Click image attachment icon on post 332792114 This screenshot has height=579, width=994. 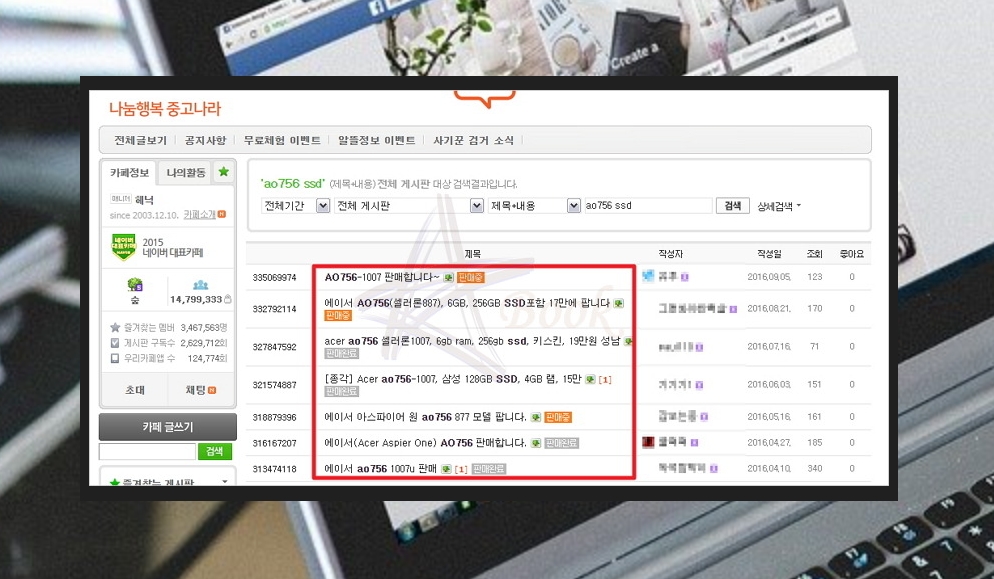point(618,303)
